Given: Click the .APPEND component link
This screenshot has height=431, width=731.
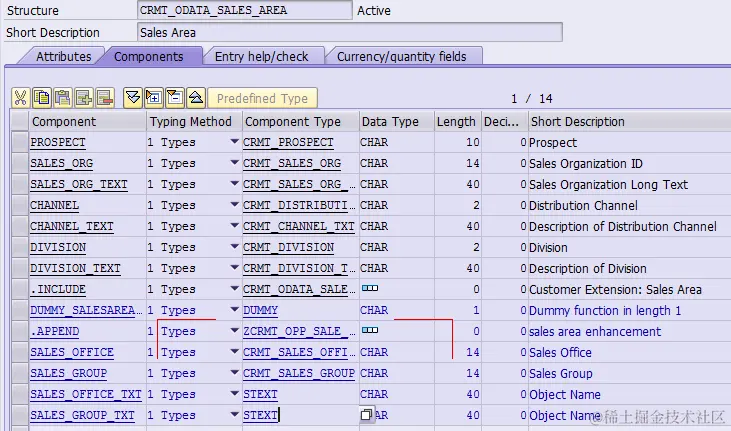Looking at the screenshot, I should click(x=55, y=331).
